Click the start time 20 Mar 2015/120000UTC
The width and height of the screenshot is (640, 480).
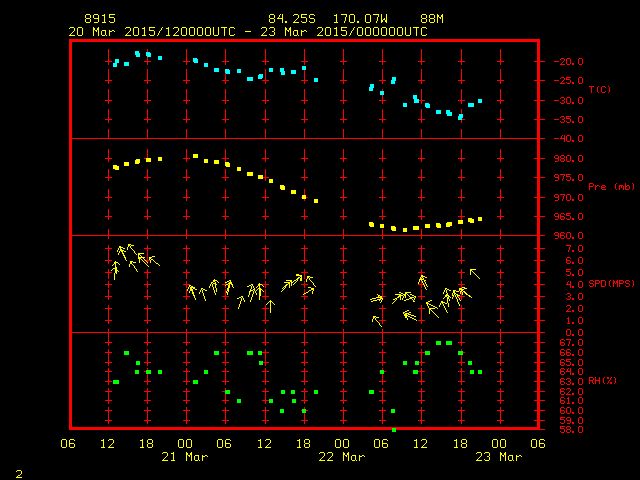(x=152, y=31)
